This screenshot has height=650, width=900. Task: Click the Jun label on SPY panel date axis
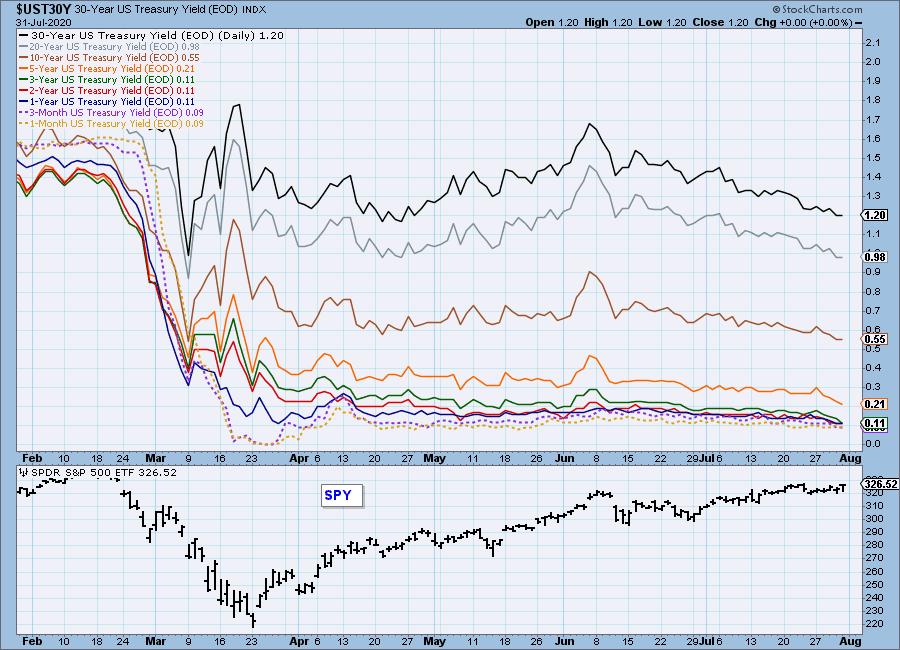[565, 641]
